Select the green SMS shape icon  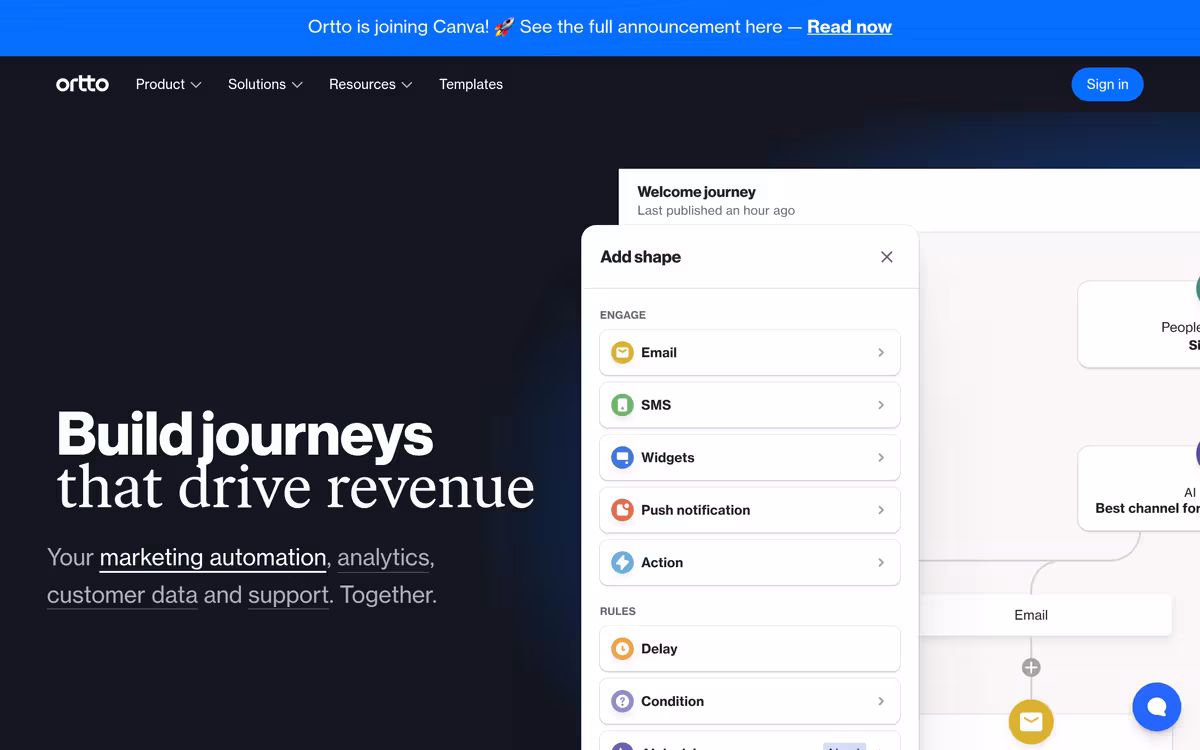click(622, 405)
